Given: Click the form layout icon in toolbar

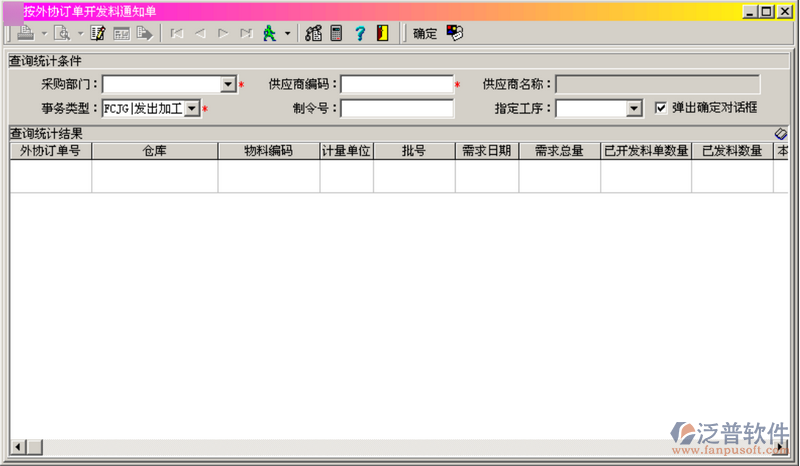Looking at the screenshot, I should pyautogui.click(x=121, y=34).
